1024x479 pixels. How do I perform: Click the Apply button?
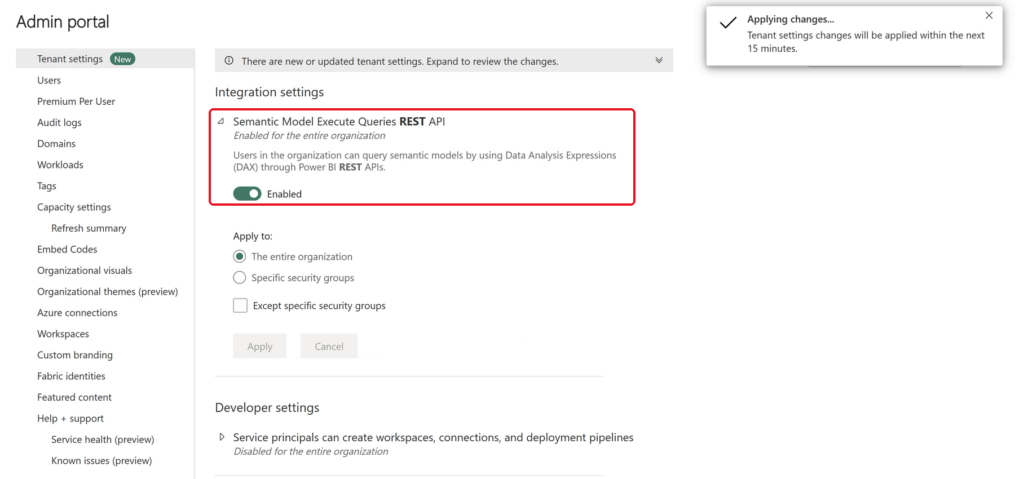point(260,346)
